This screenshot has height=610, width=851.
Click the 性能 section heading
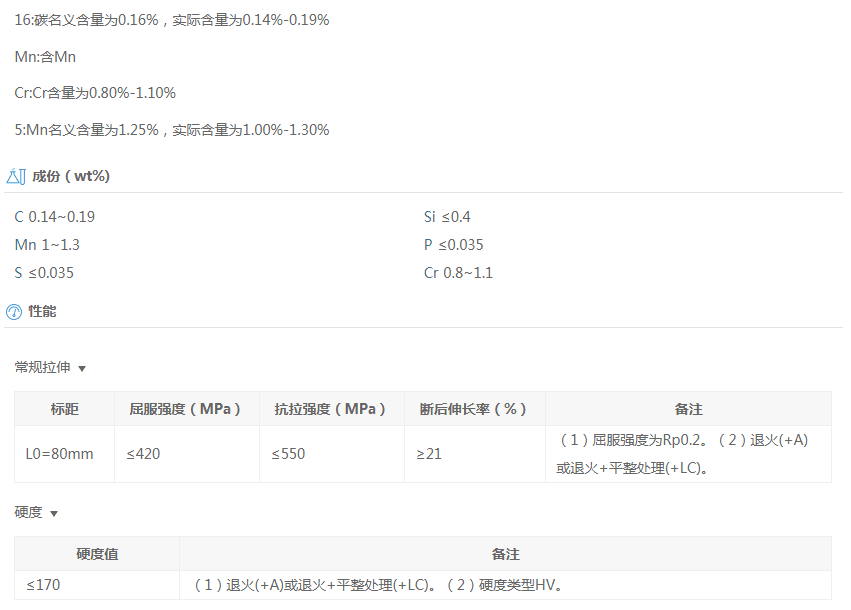click(x=43, y=311)
